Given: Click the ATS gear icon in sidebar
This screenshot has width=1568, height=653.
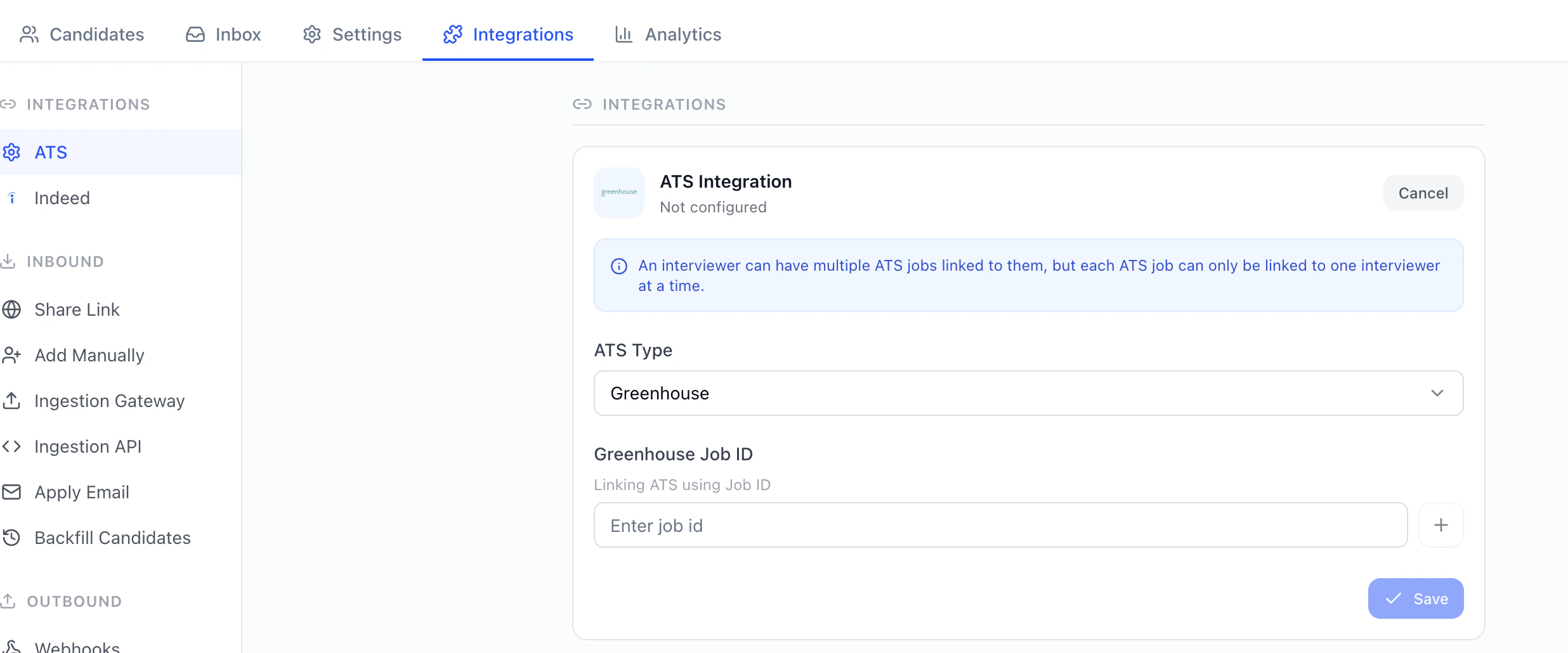Looking at the screenshot, I should click(x=11, y=152).
